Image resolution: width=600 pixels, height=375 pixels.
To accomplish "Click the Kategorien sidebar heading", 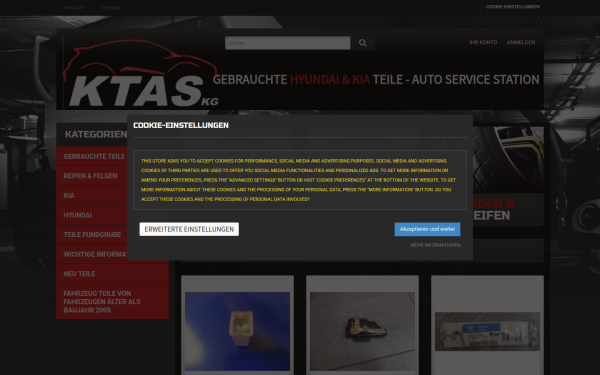I will click(x=96, y=134).
